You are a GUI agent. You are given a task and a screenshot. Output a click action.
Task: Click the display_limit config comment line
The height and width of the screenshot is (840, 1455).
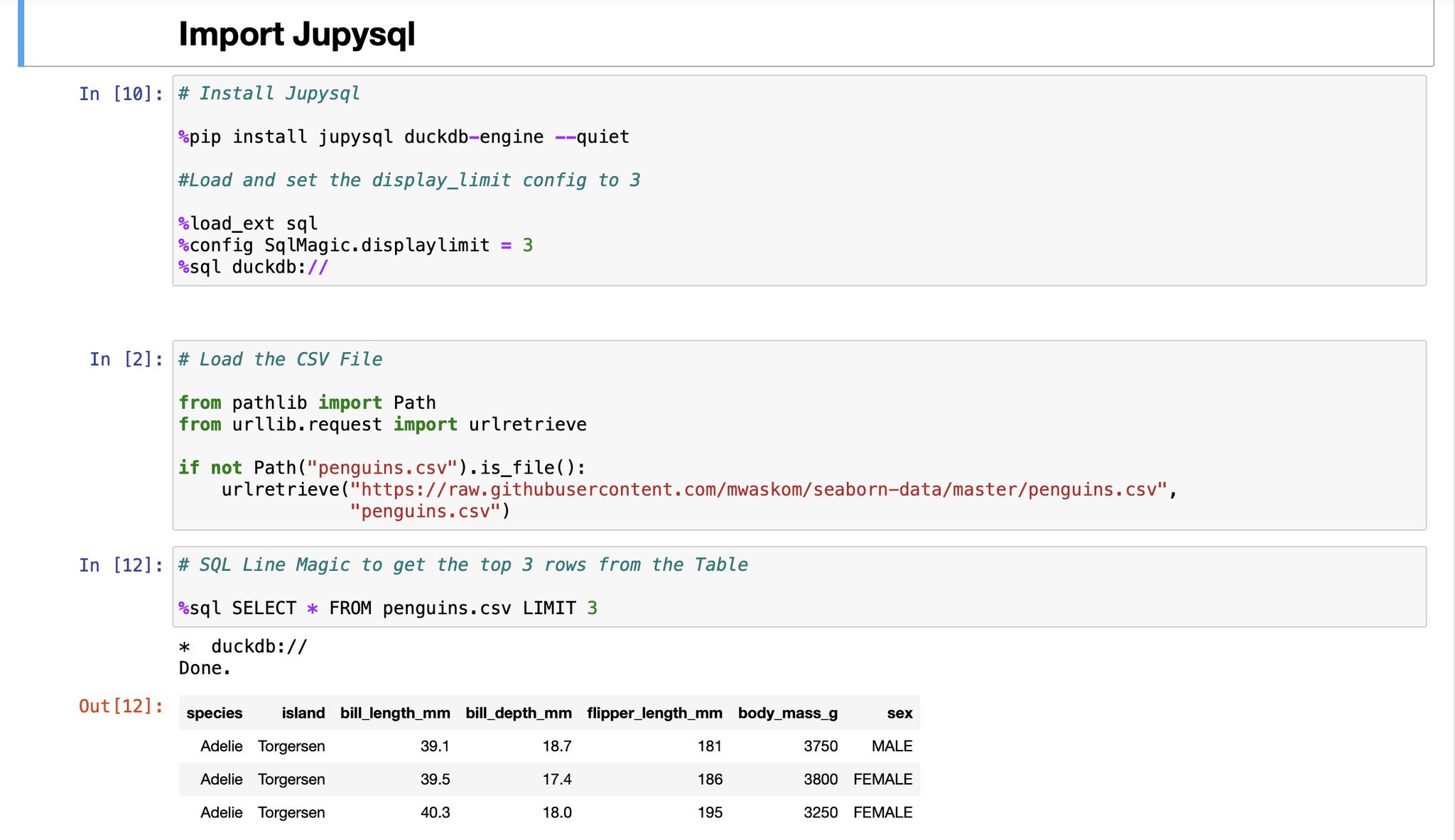tap(409, 180)
